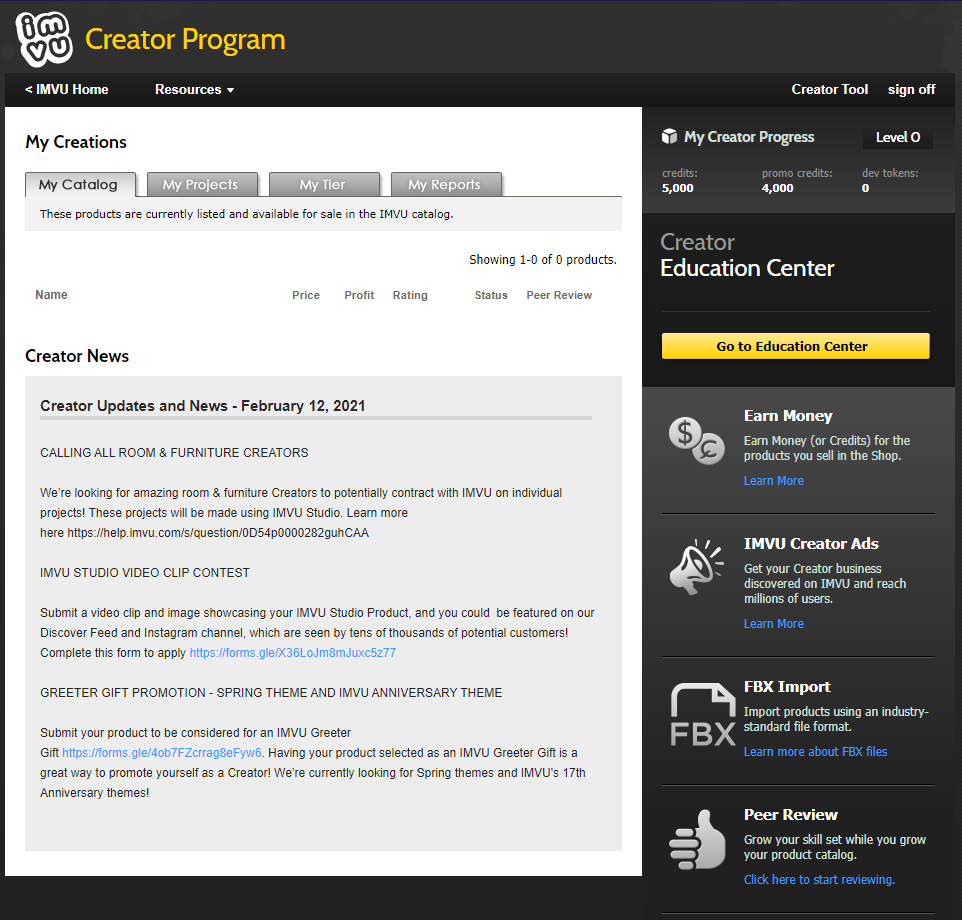
Task: Click the Peer Review thumbs-up icon
Action: click(x=697, y=839)
